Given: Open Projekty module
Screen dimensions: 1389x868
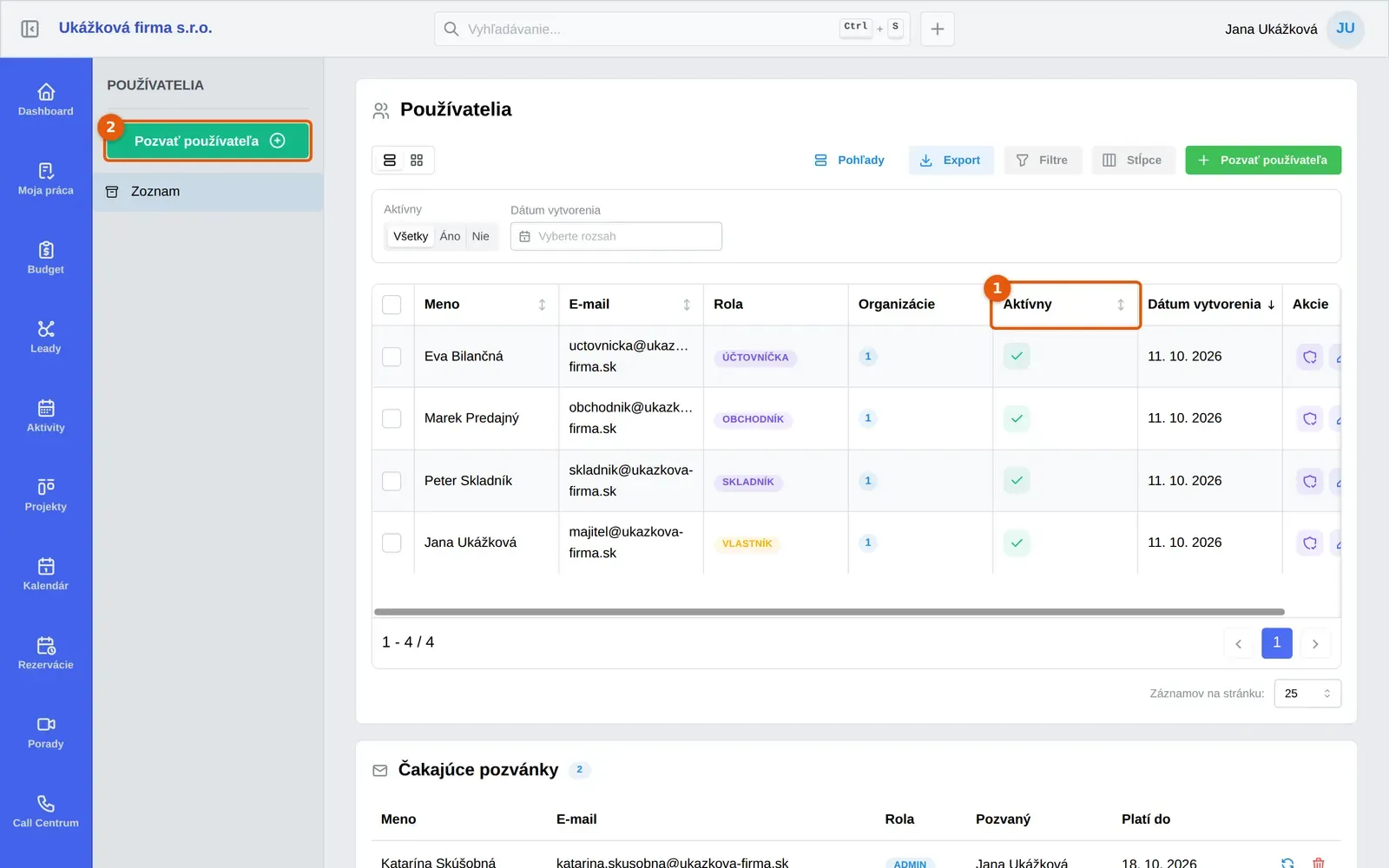Looking at the screenshot, I should tap(46, 495).
